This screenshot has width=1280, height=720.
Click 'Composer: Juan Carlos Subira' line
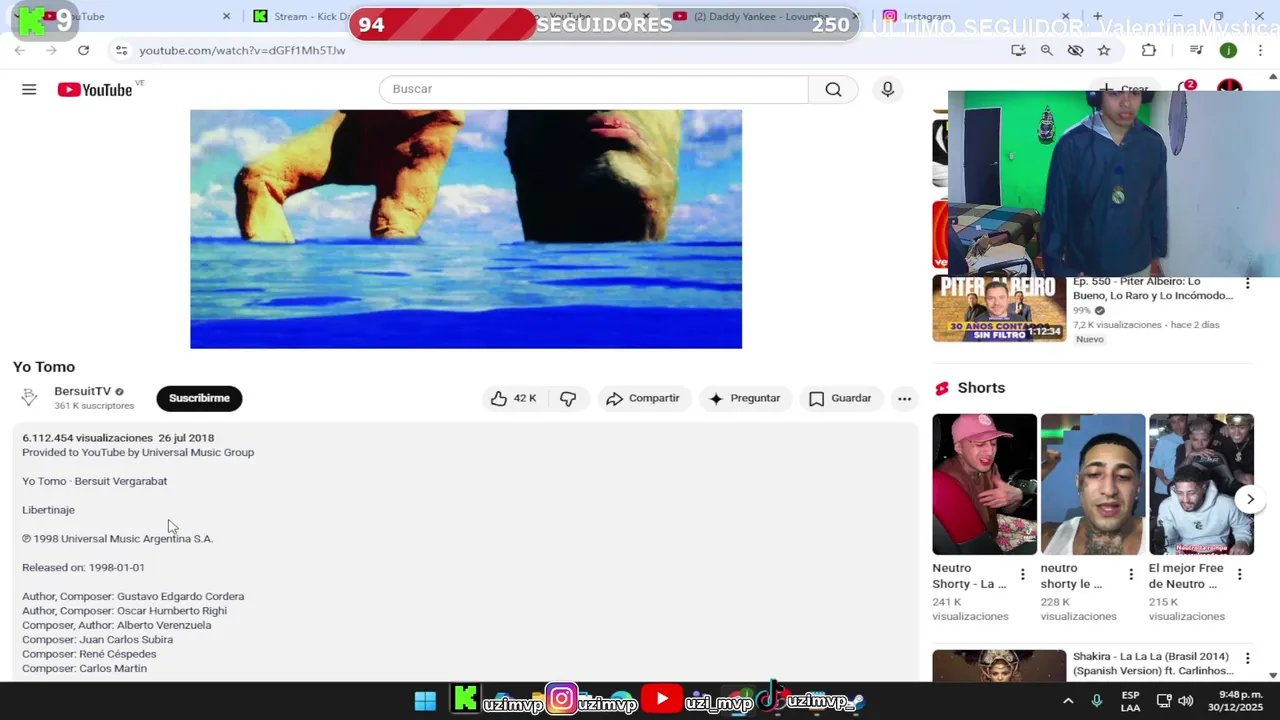click(97, 639)
